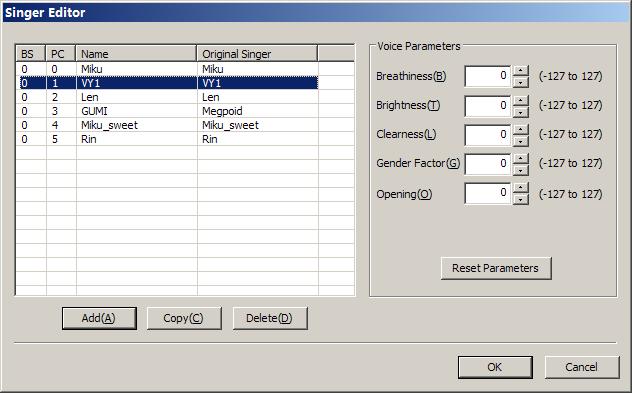Decrease the Opening value with down arrow

[521, 199]
